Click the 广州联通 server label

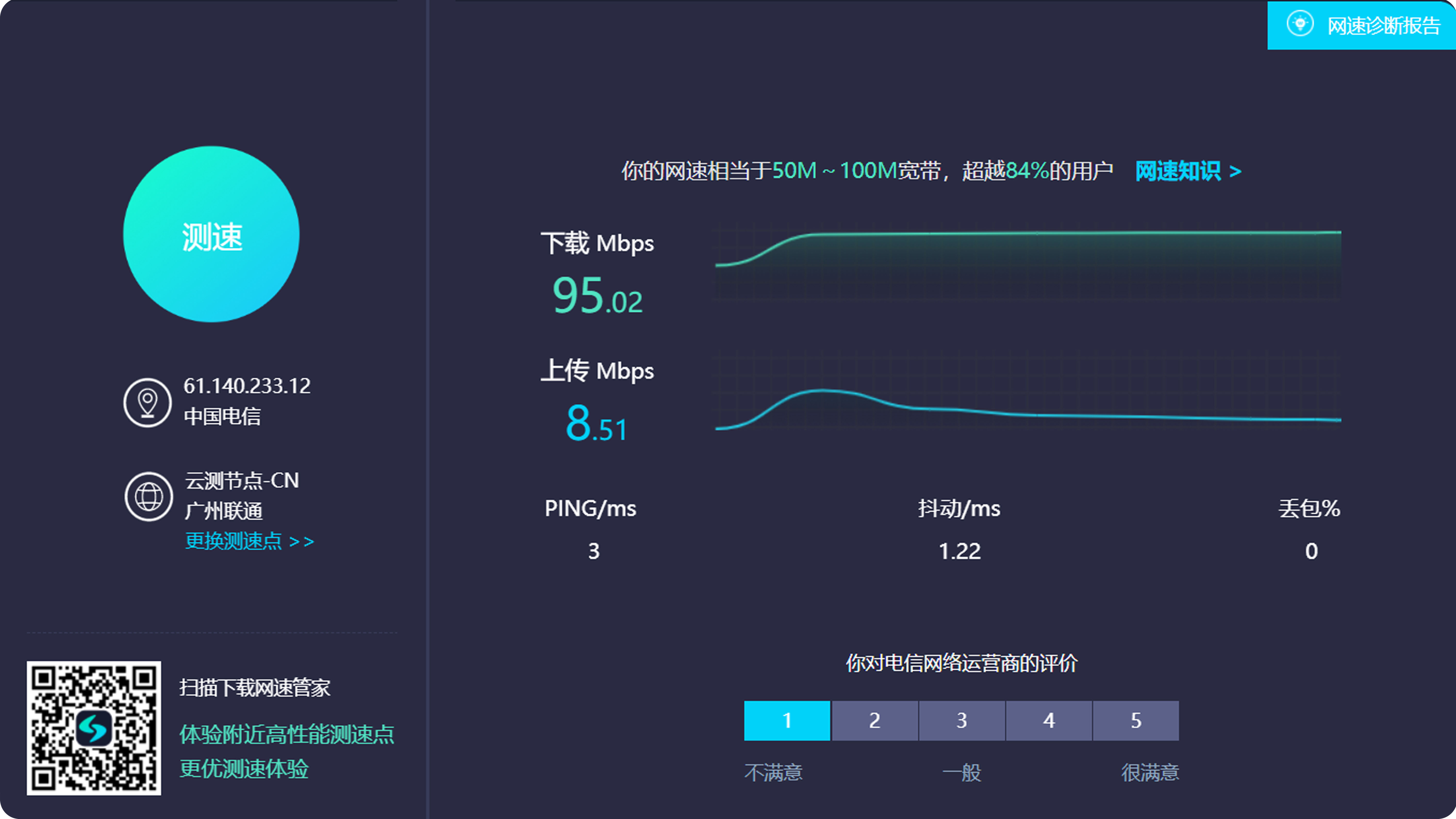click(224, 511)
